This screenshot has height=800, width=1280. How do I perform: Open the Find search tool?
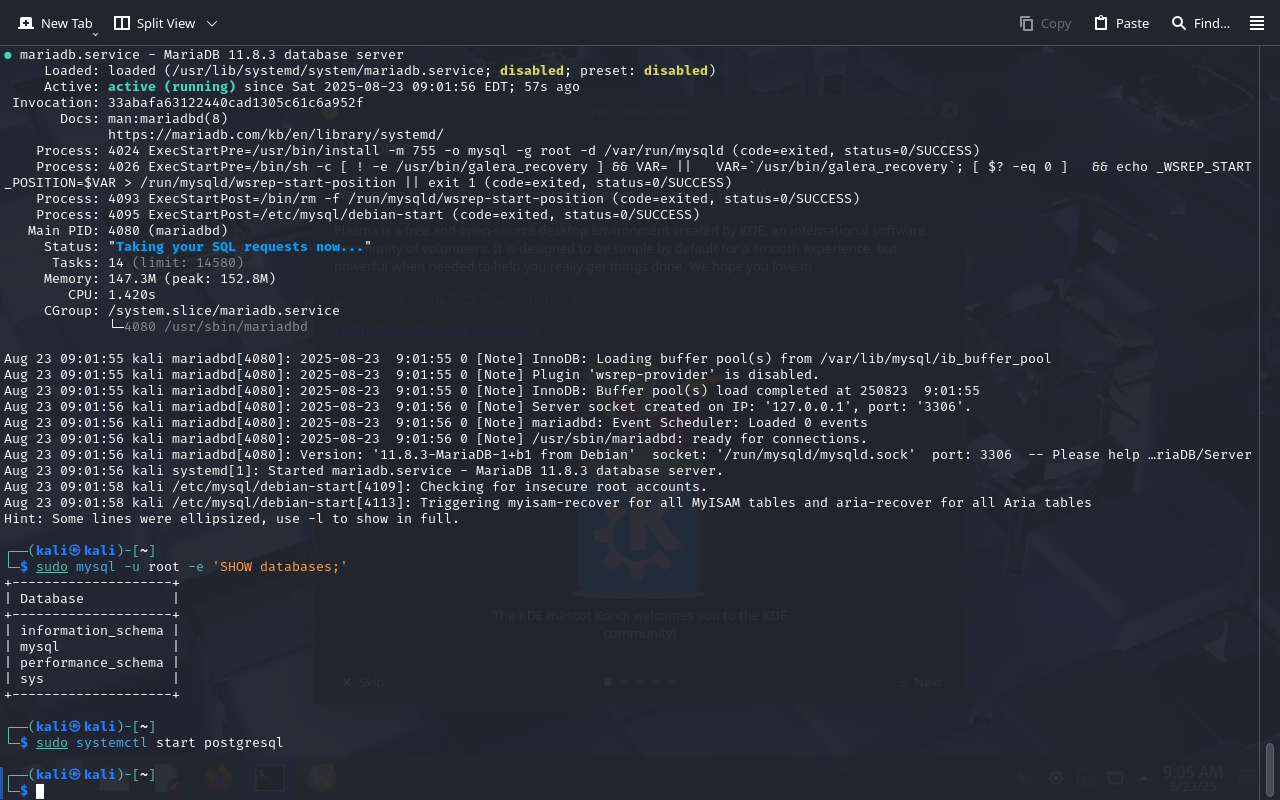1200,23
